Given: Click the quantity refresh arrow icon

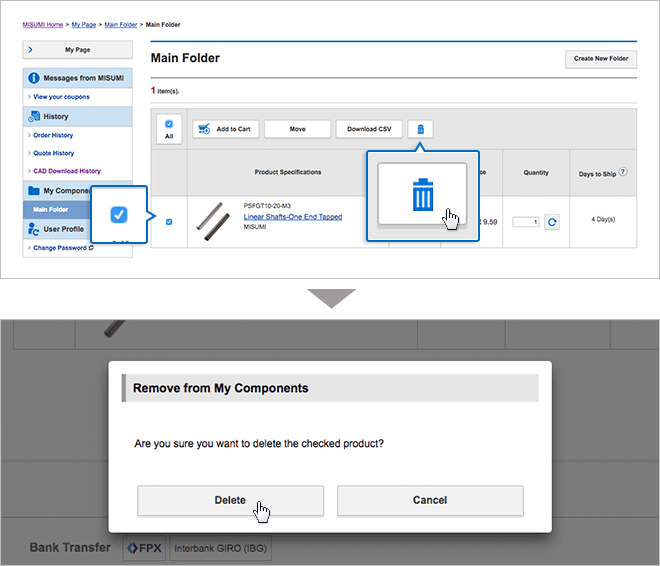Looking at the screenshot, I should [552, 221].
